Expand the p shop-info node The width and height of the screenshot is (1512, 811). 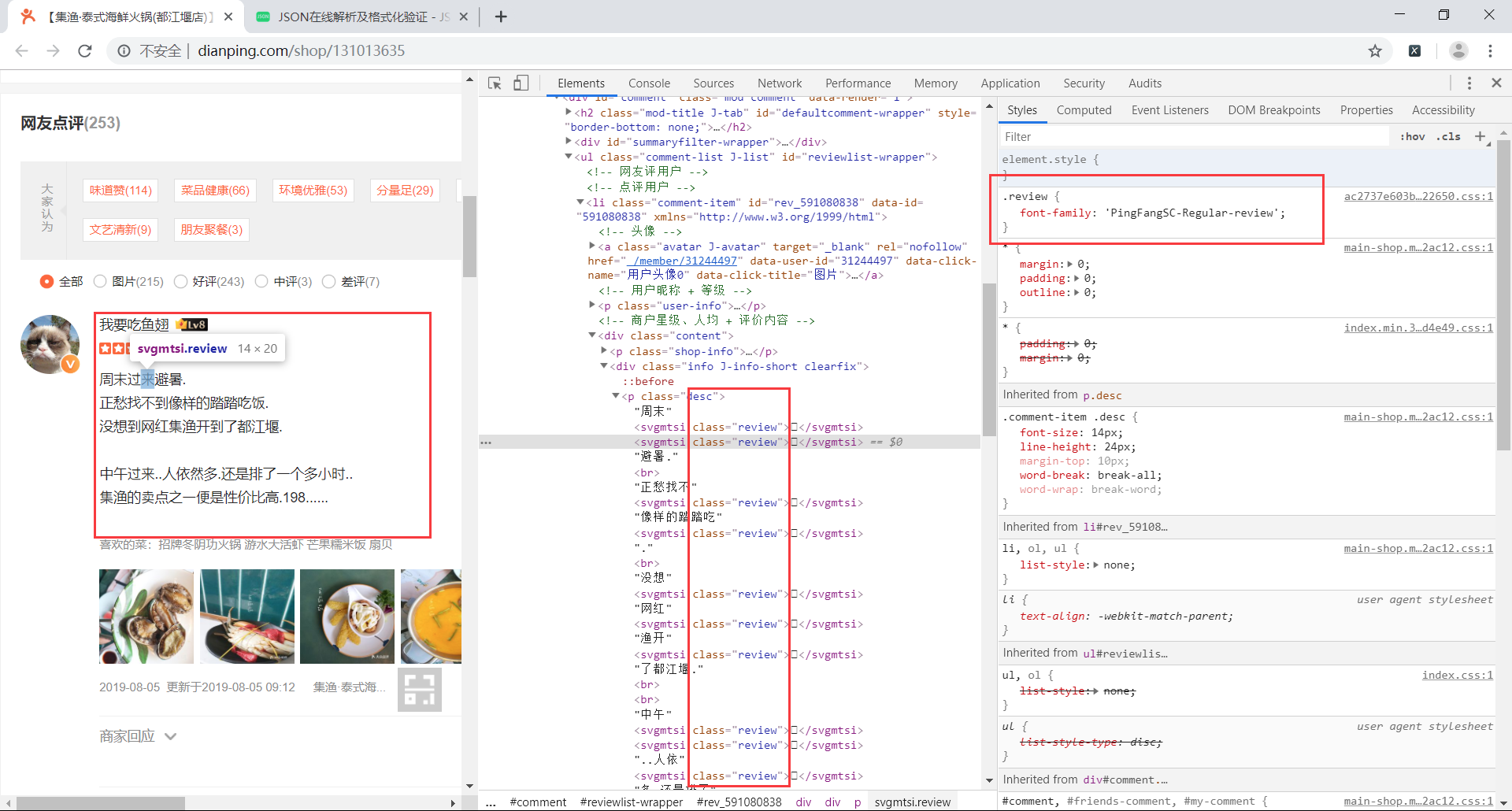click(x=604, y=351)
